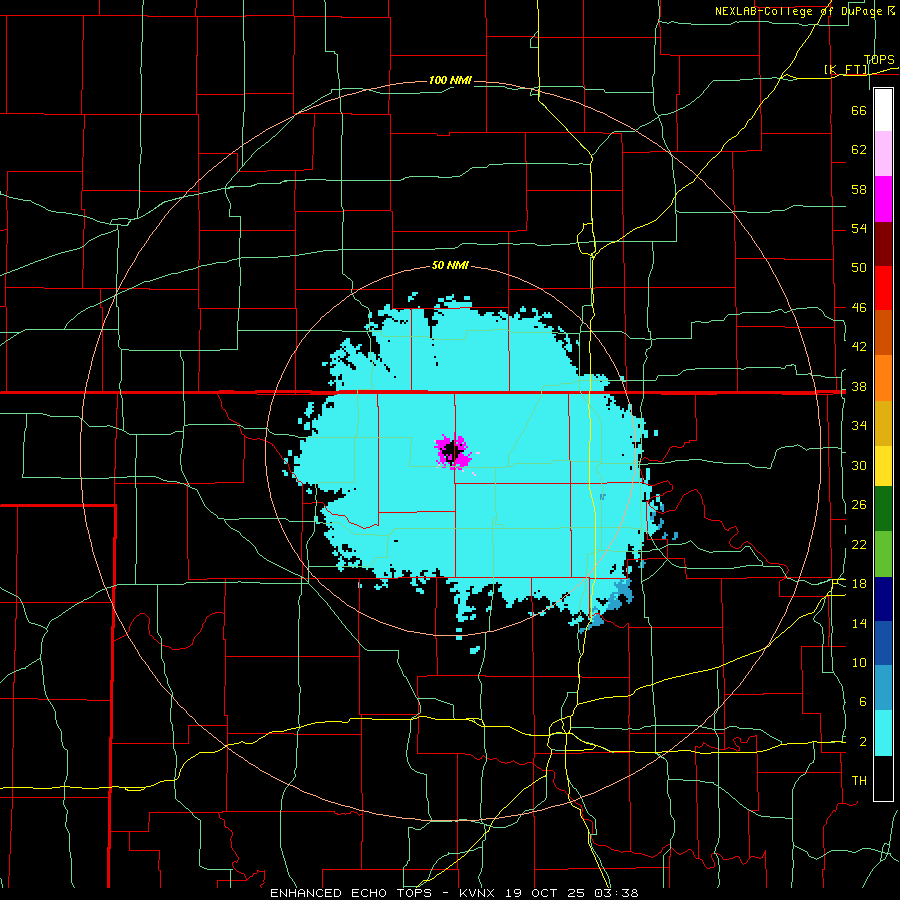Click the 'K FT' units label
The width and height of the screenshot is (900, 900).
coord(846,69)
